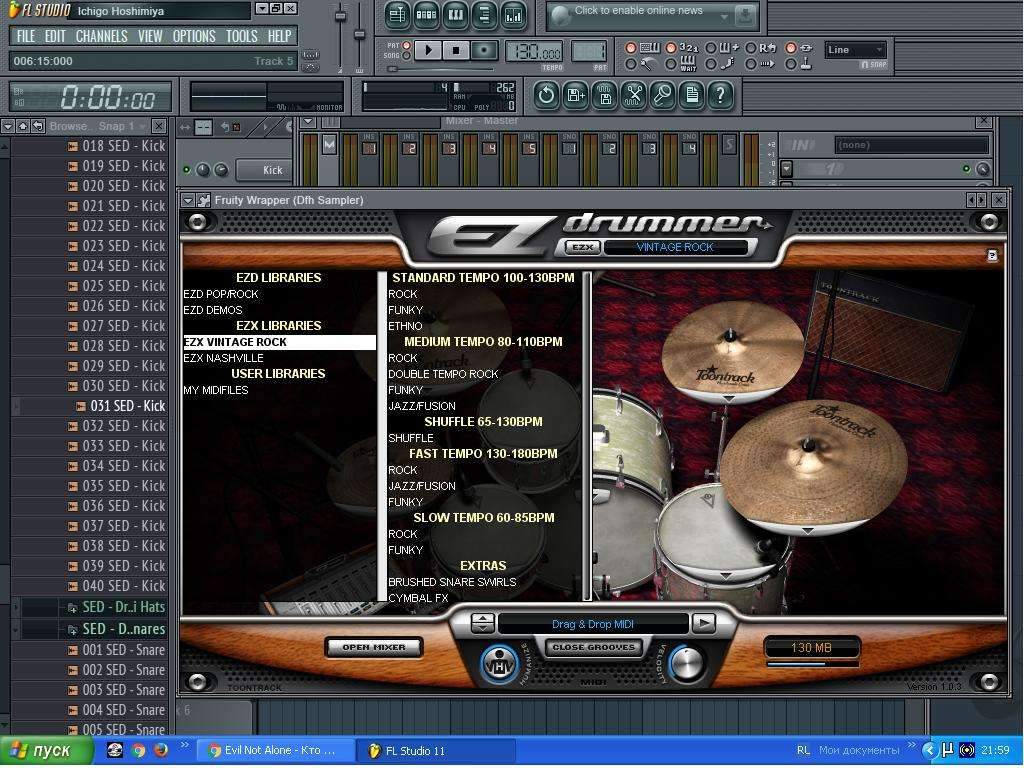Open the Piano roll view icon

(455, 15)
